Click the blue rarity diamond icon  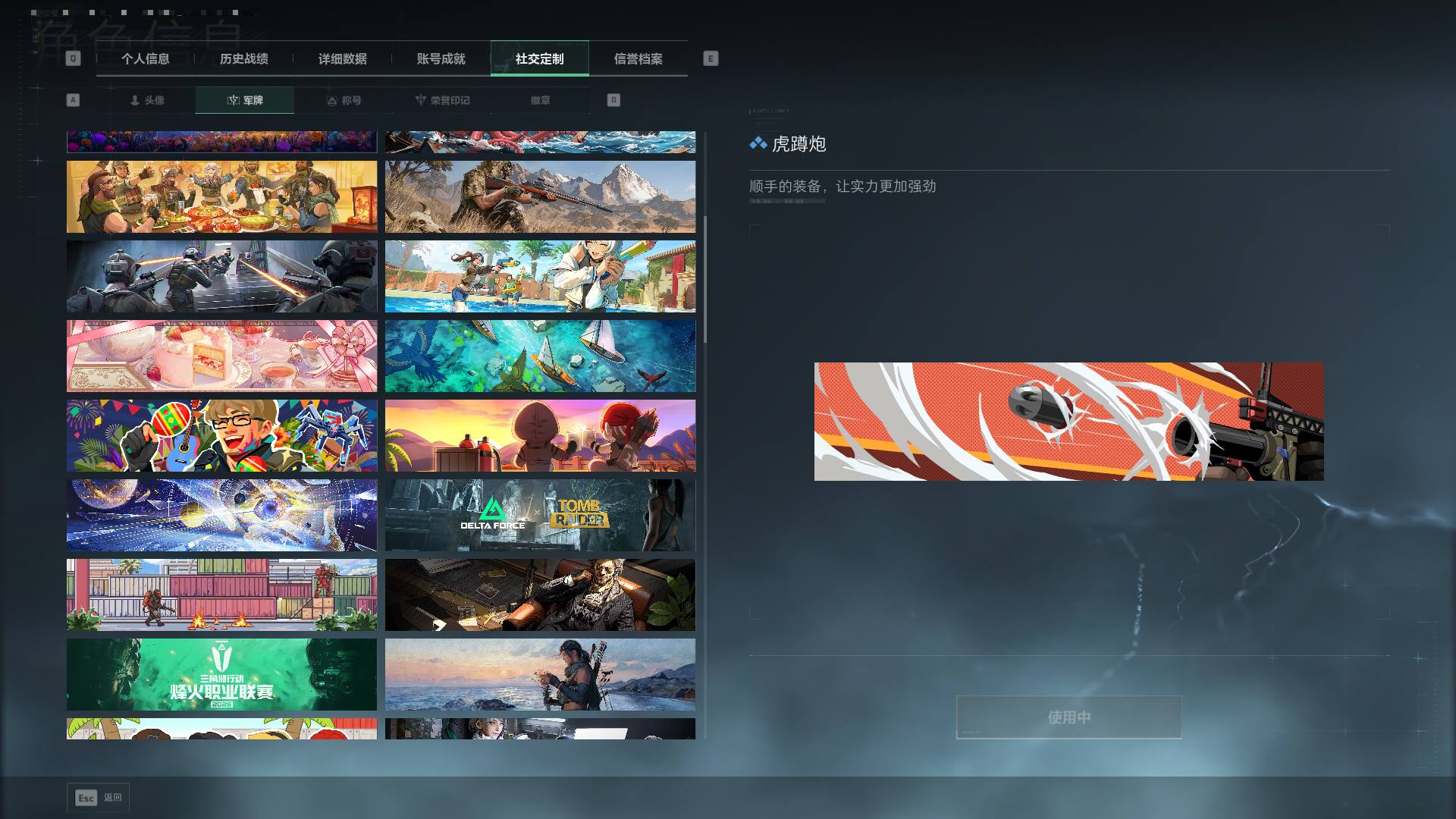click(758, 143)
